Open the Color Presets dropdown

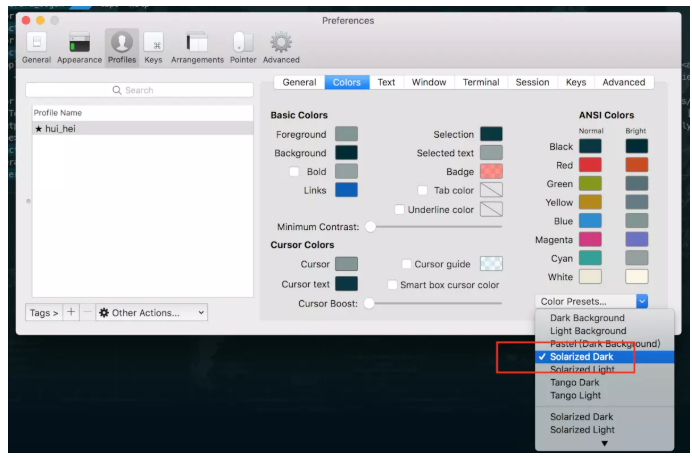tap(594, 301)
